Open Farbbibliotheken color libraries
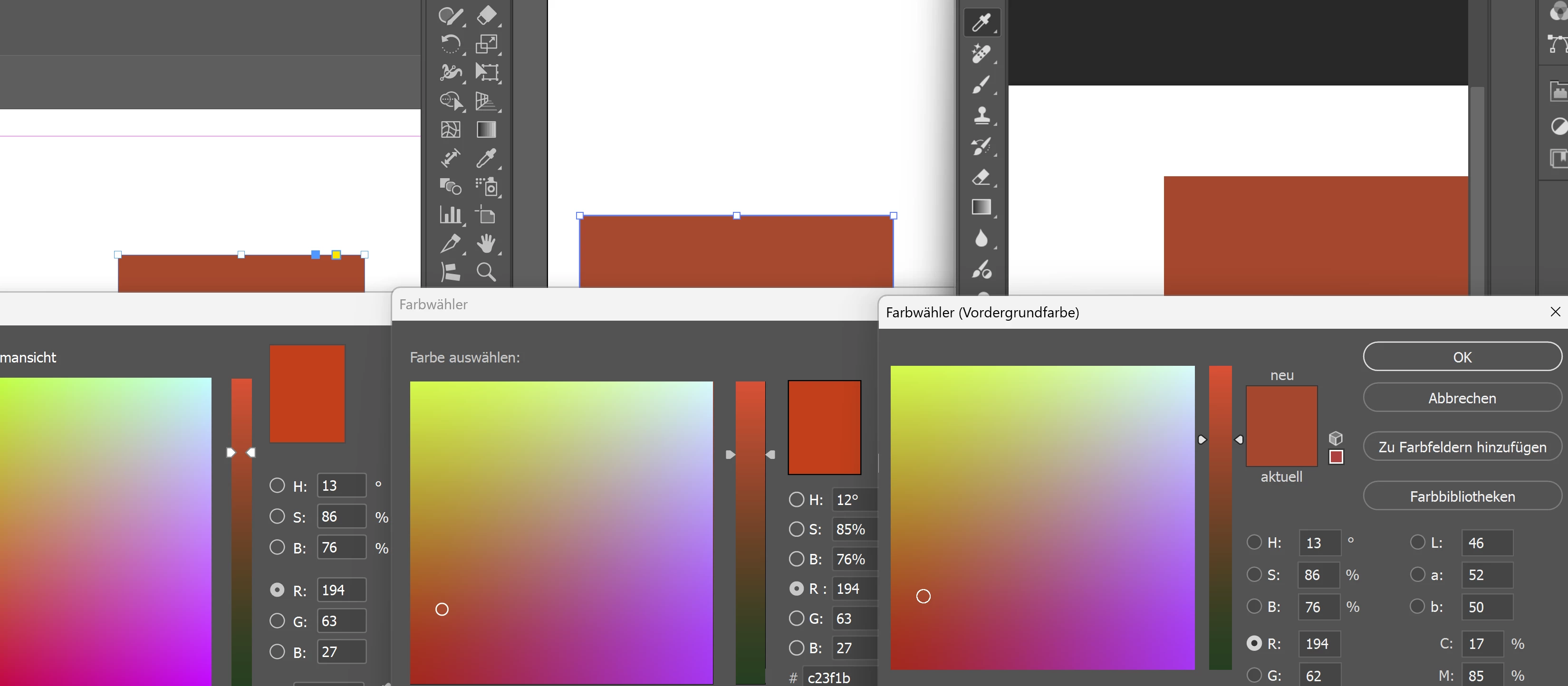Screen dimensions: 1568x686 click(1462, 496)
